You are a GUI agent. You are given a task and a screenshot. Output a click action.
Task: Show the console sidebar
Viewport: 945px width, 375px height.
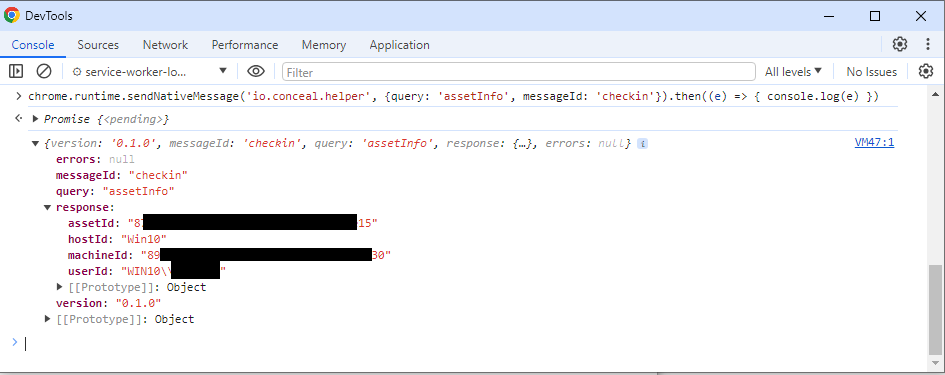[x=16, y=71]
